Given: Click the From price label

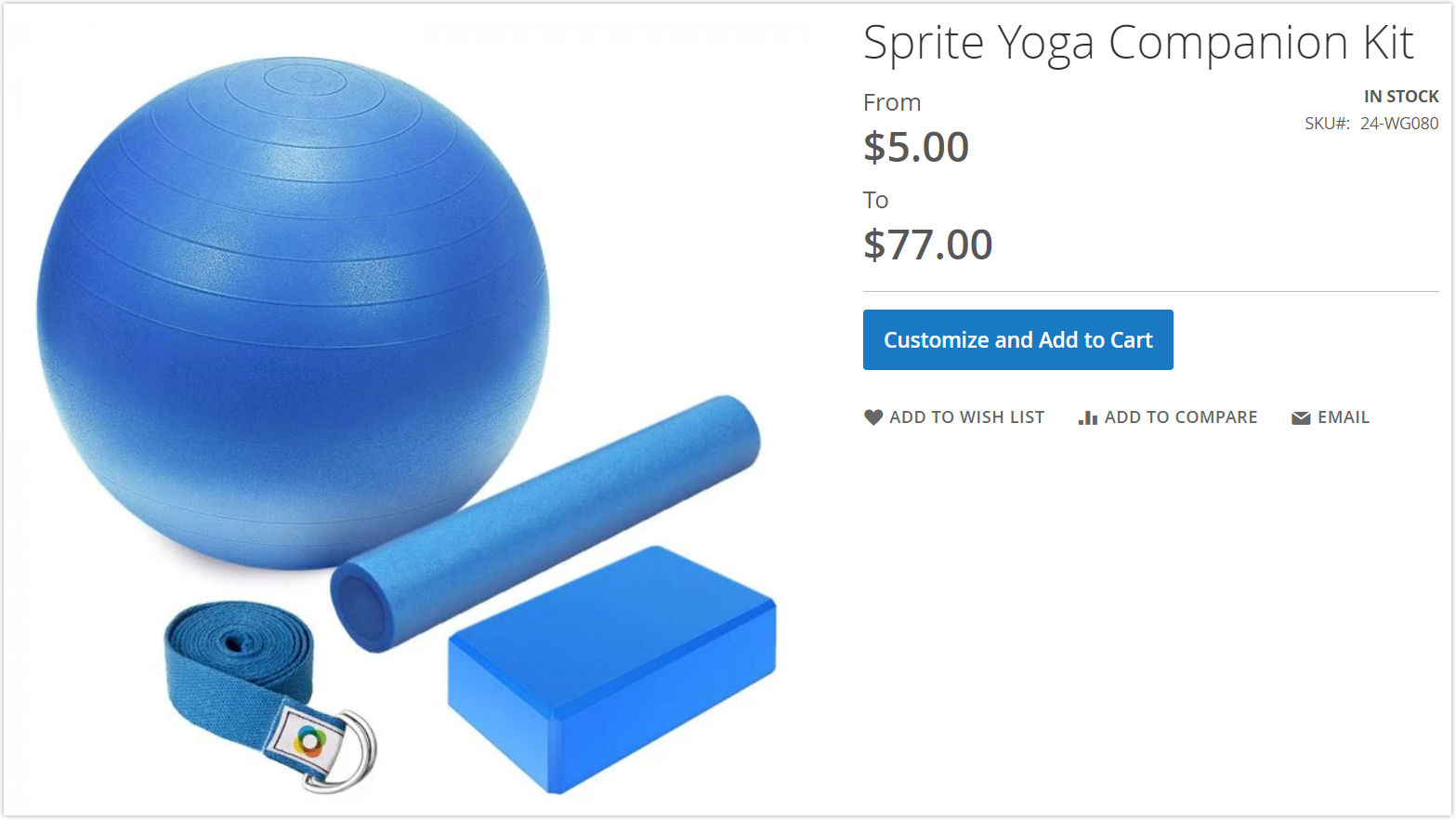Looking at the screenshot, I should 892,102.
